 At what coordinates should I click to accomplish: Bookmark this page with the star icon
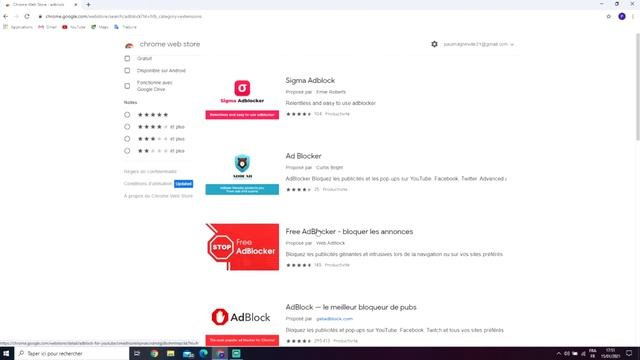tap(609, 16)
